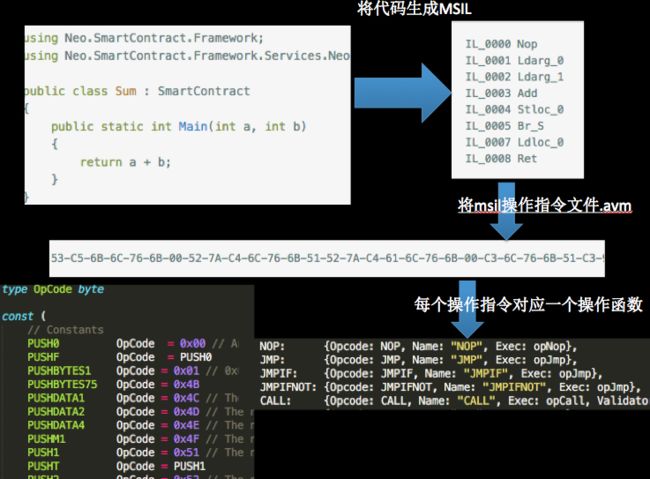The height and width of the screenshot is (479, 650).
Task: Click the const ( keyword line
Action: pyautogui.click(x=24, y=316)
